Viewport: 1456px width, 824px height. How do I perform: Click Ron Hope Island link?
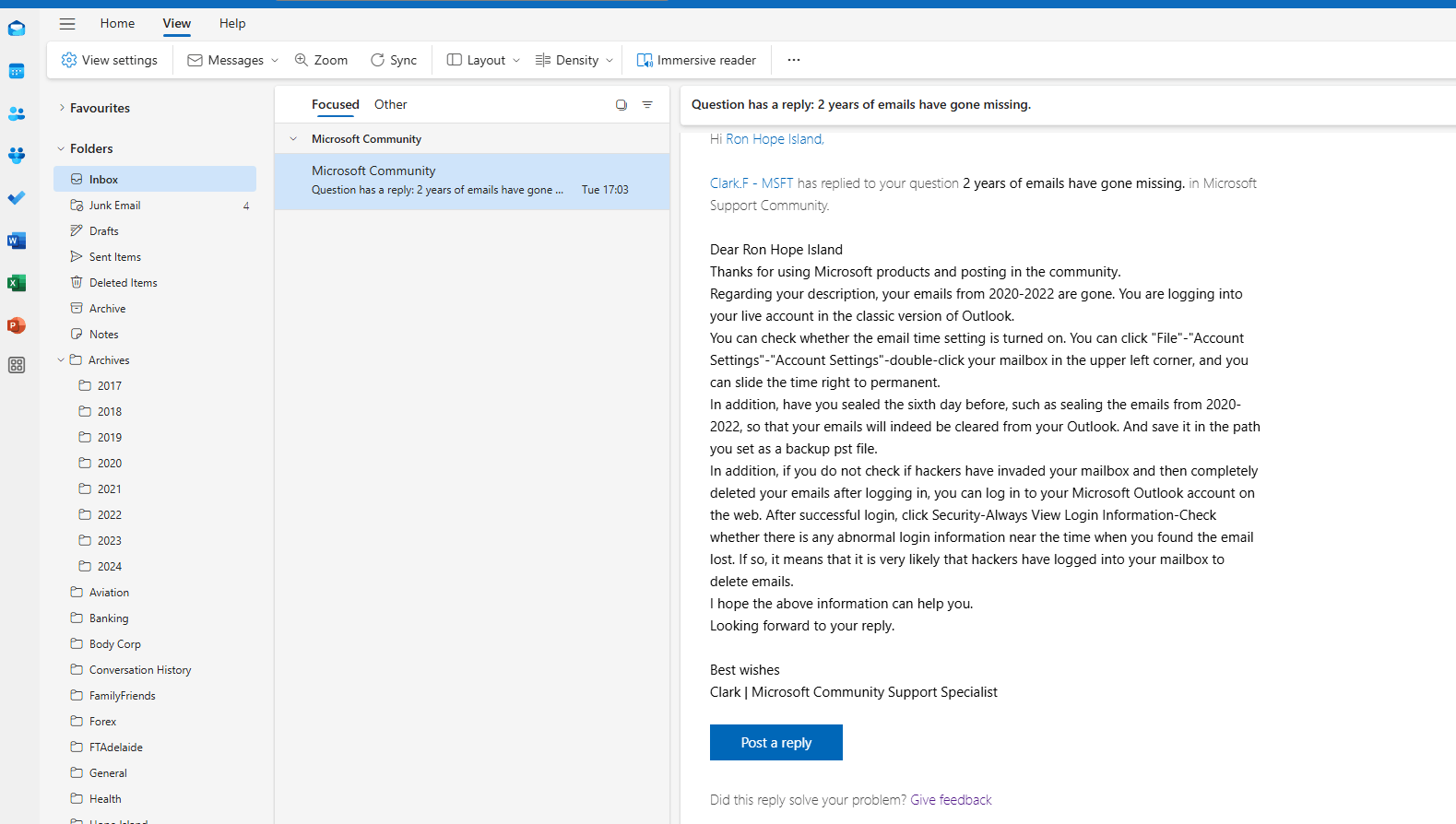click(x=775, y=139)
